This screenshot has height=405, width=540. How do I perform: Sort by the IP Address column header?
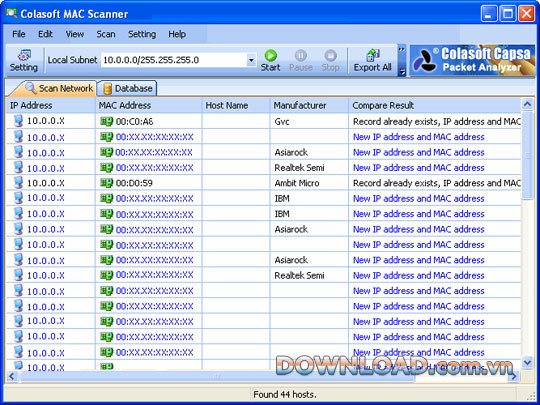pyautogui.click(x=50, y=105)
